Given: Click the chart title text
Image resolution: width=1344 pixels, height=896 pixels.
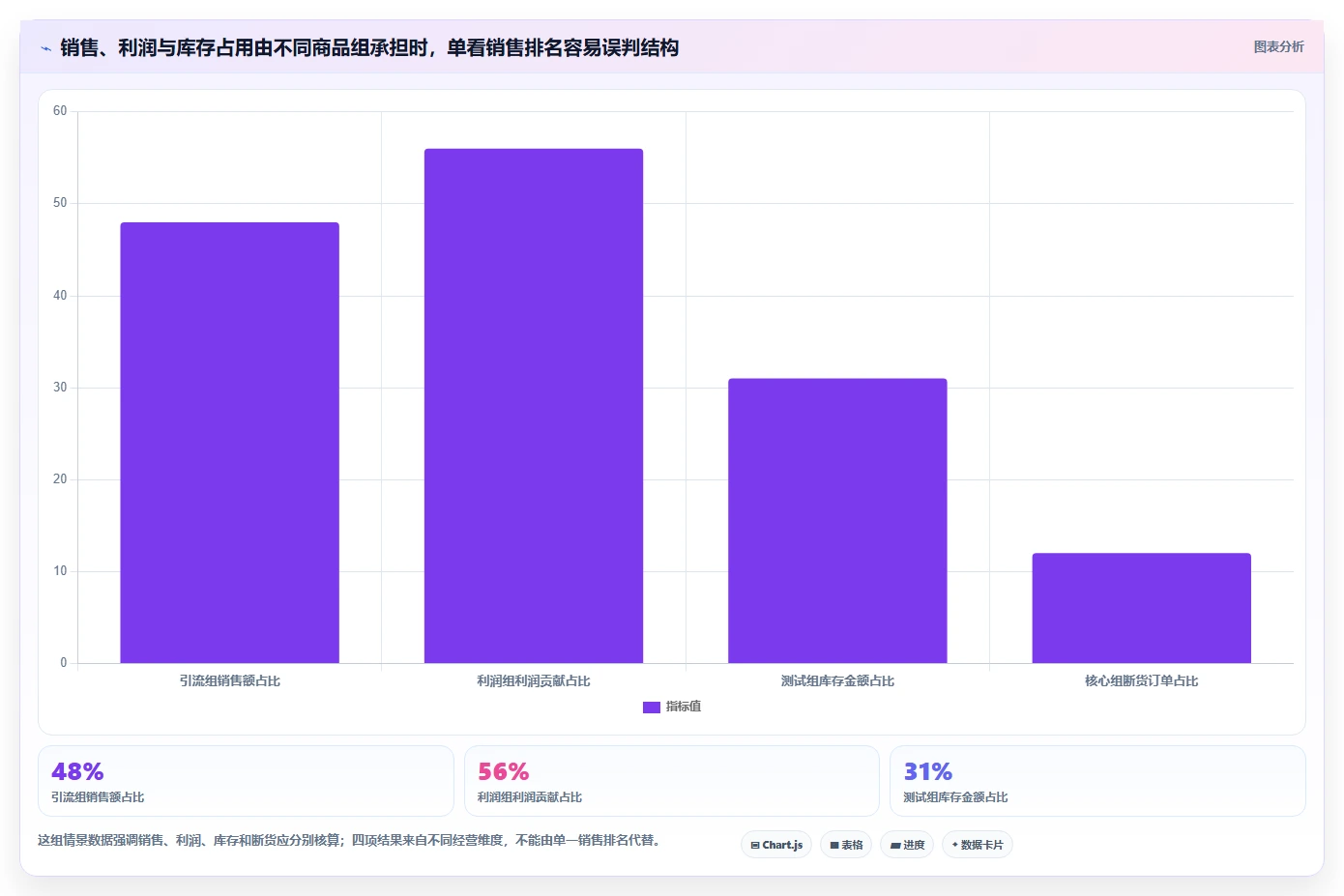Looking at the screenshot, I should point(369,48).
